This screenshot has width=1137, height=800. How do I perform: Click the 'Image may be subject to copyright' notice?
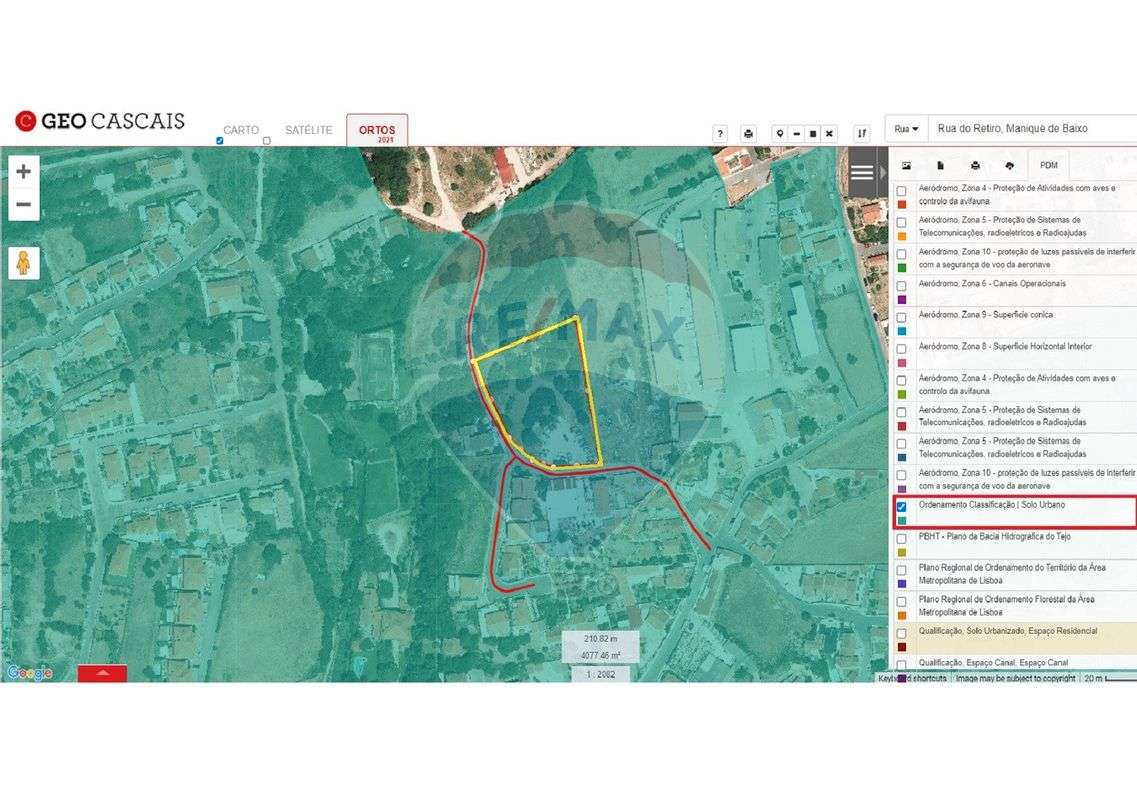pyautogui.click(x=1015, y=678)
